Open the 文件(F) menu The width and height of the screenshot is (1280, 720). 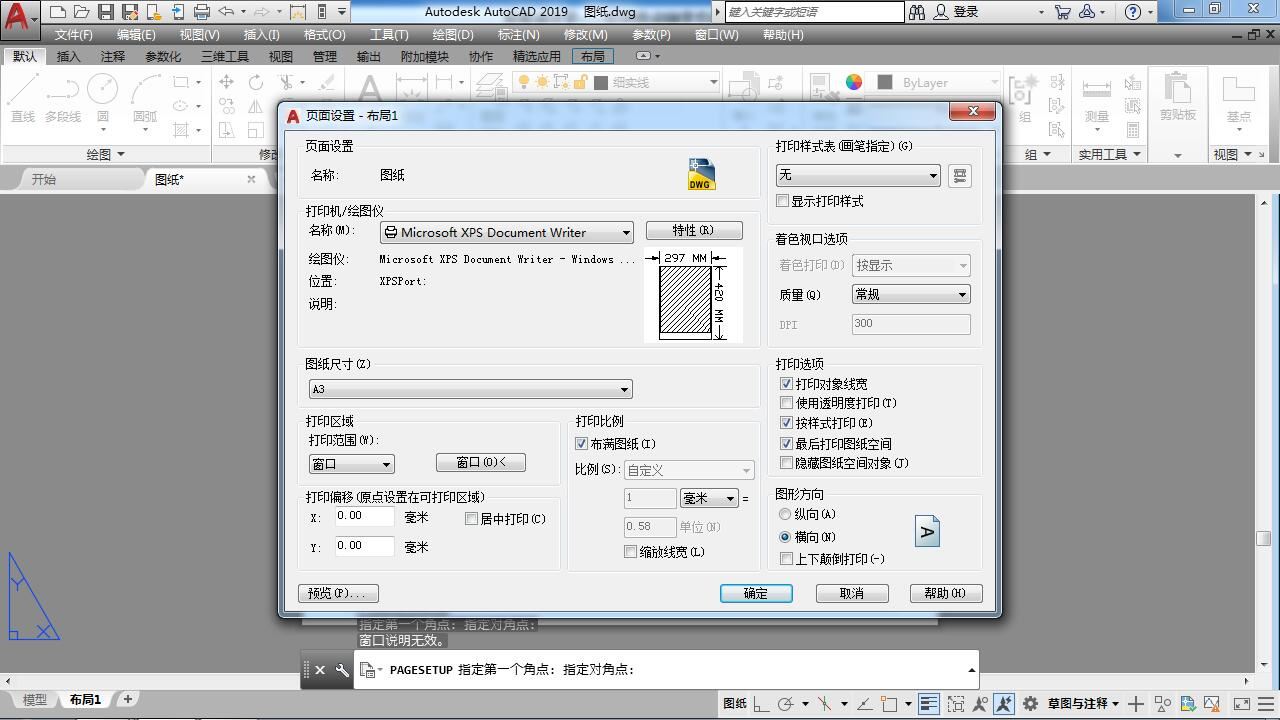pyautogui.click(x=74, y=35)
